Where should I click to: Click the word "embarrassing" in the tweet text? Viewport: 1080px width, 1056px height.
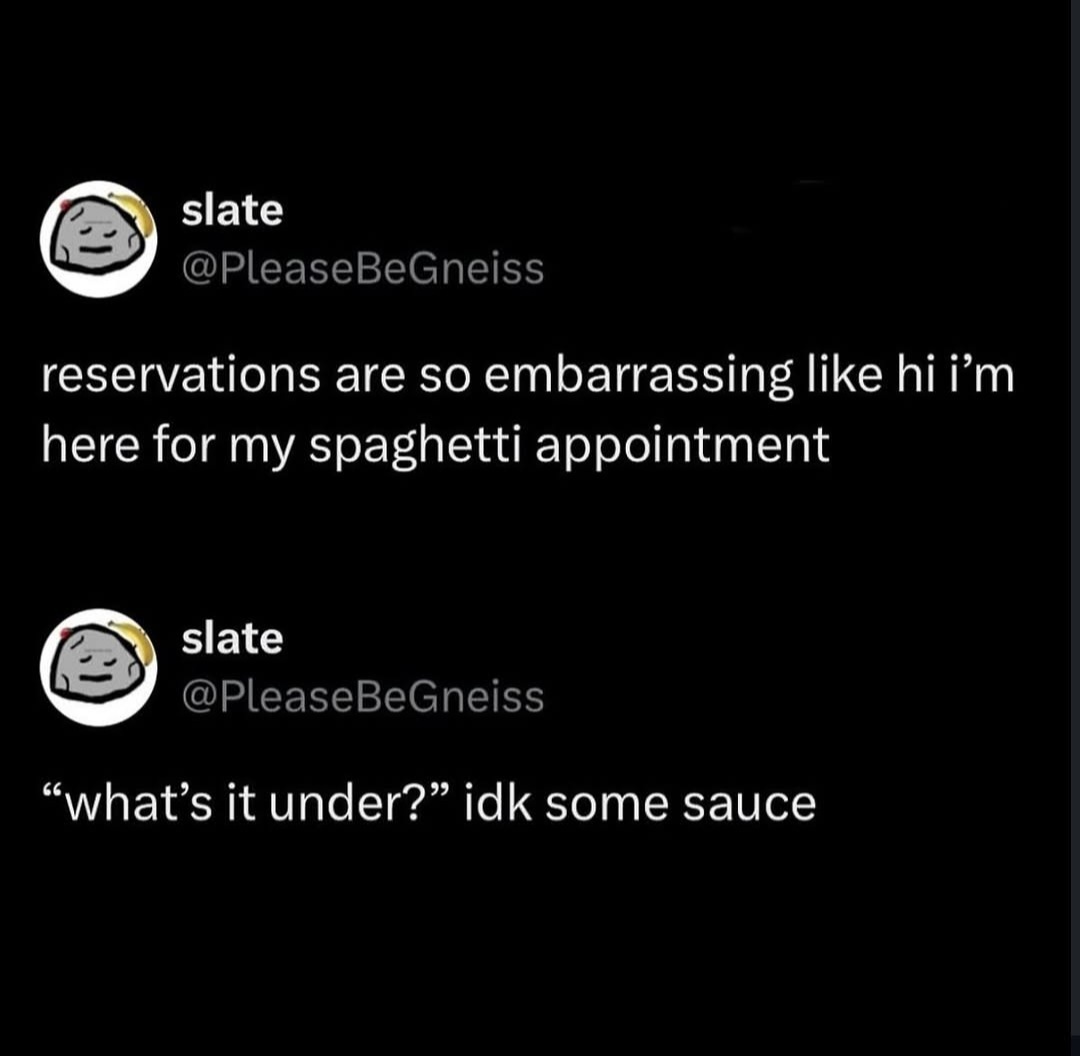(x=638, y=377)
